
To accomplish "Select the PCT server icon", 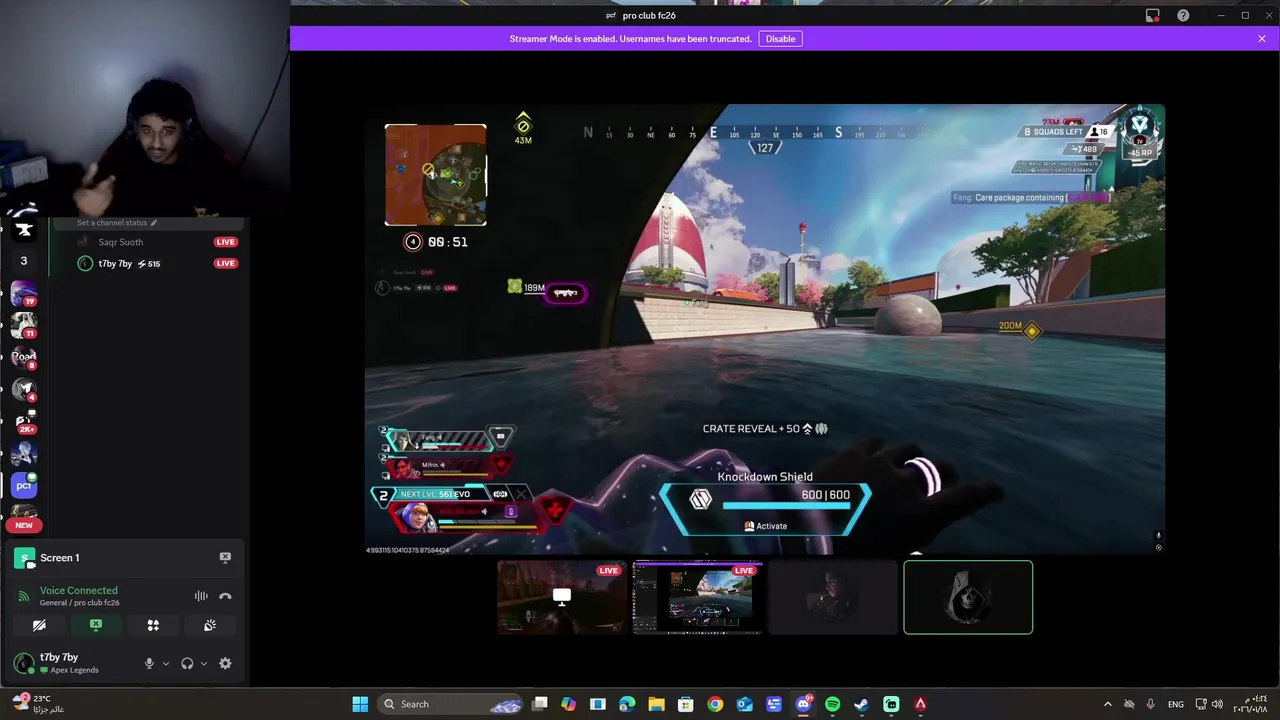I will tap(24, 486).
